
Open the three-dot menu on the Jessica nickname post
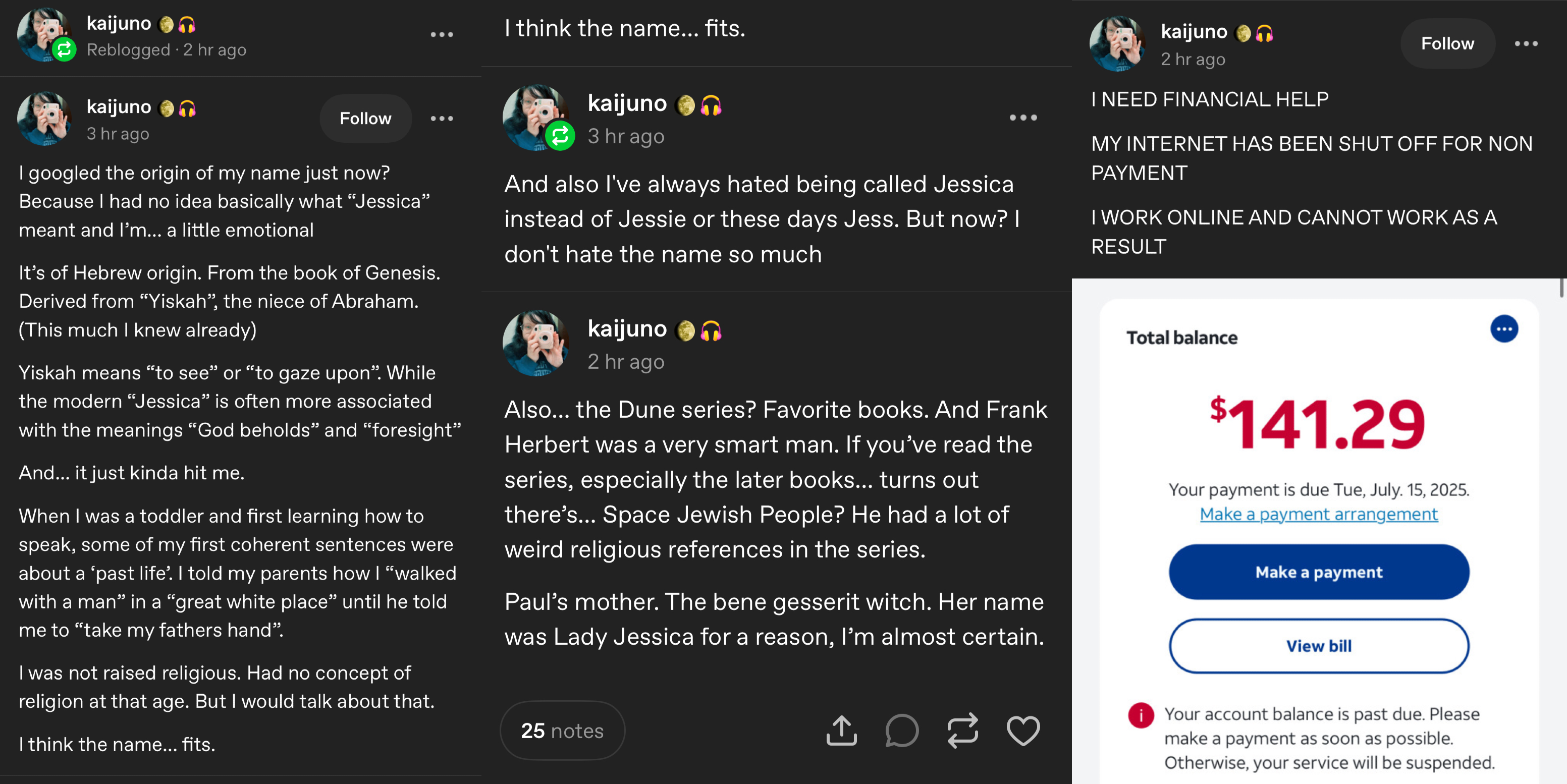click(1023, 118)
